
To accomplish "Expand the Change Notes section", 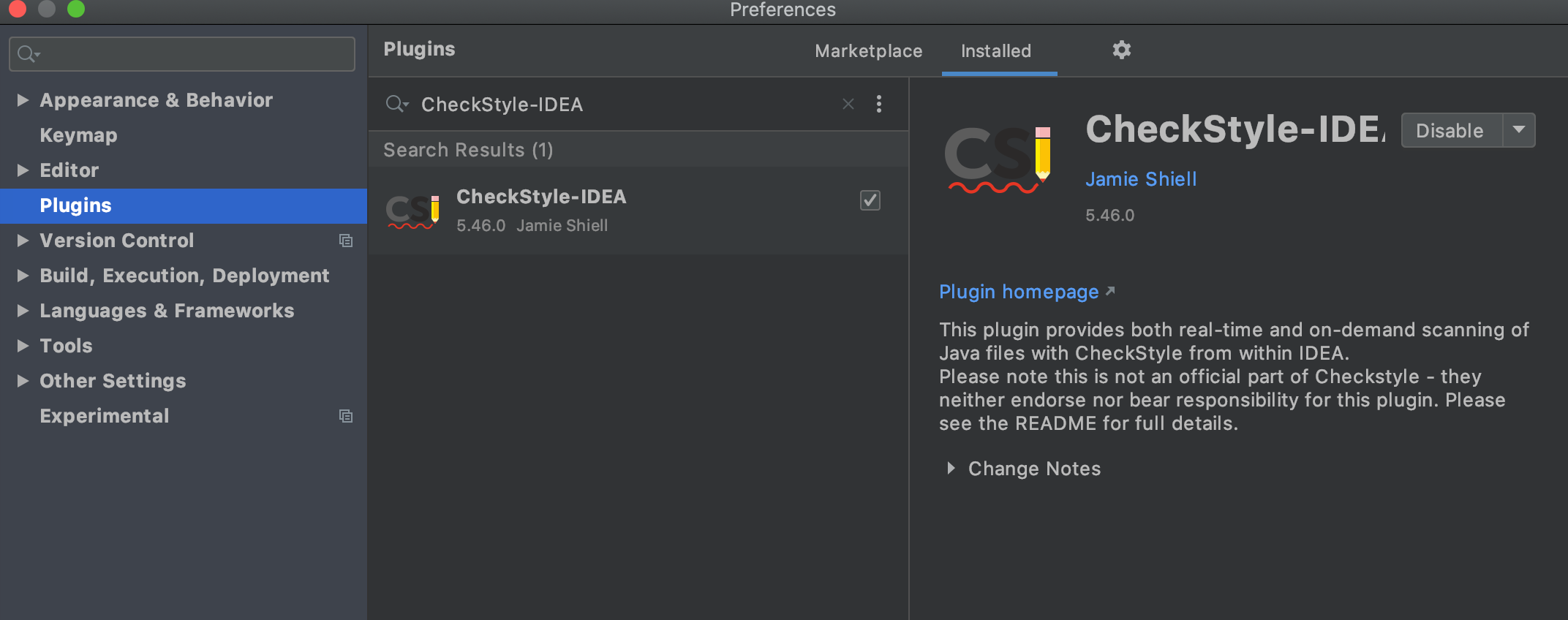I will pyautogui.click(x=951, y=468).
